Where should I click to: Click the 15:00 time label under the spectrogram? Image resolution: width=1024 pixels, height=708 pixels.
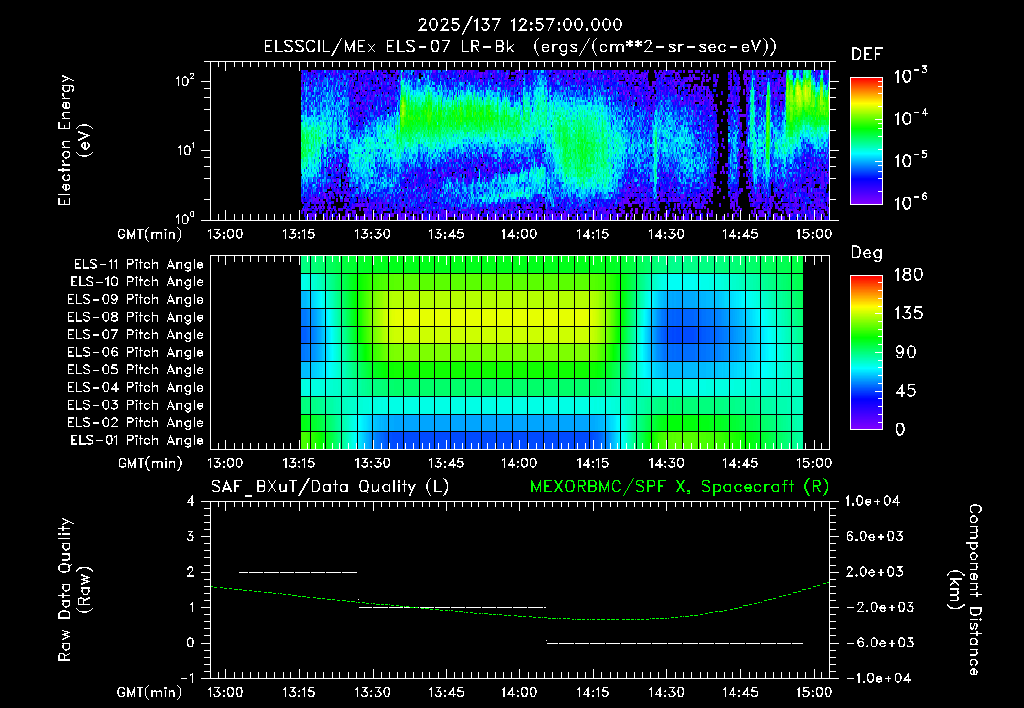pyautogui.click(x=814, y=234)
